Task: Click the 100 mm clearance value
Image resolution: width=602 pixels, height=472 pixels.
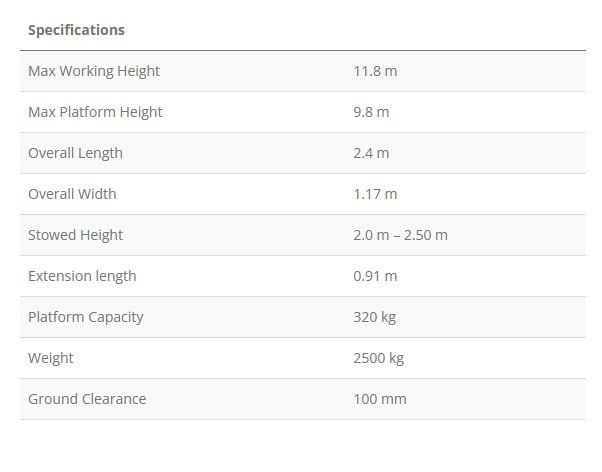Action: click(x=379, y=399)
